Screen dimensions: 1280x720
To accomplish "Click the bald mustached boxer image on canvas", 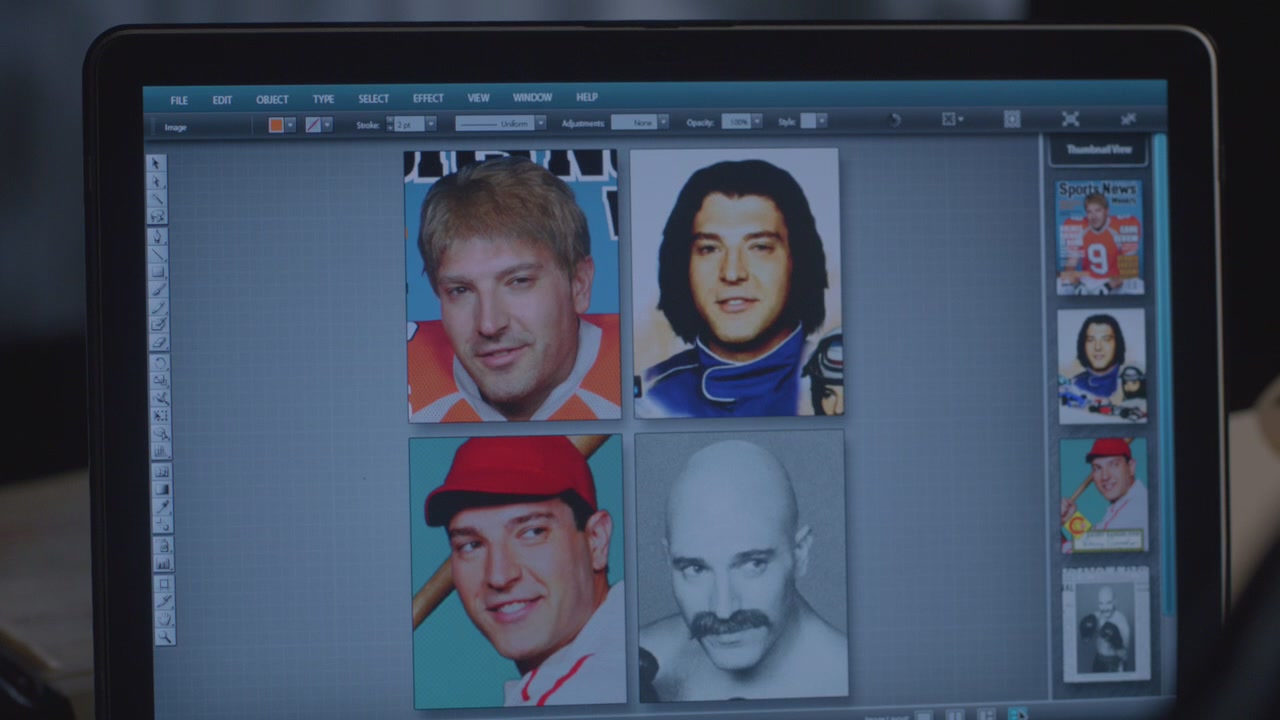I will click(741, 567).
